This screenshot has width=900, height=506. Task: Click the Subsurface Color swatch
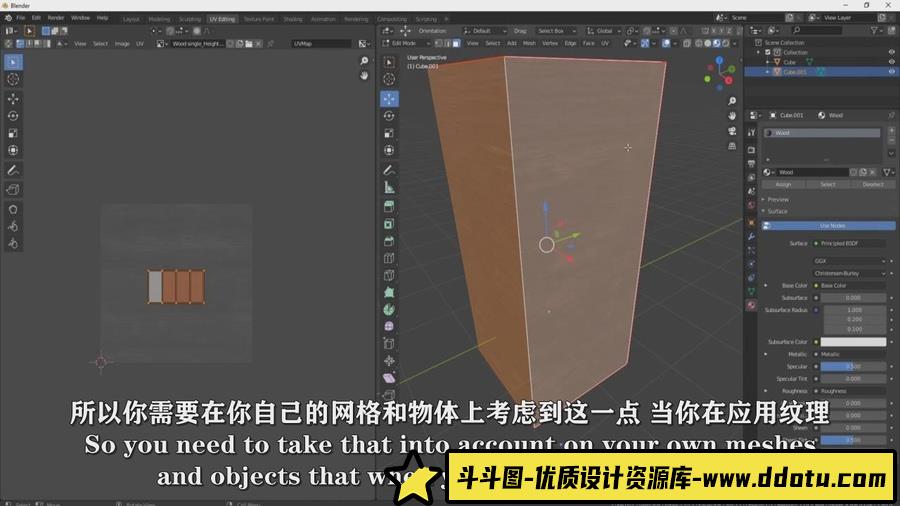853,342
